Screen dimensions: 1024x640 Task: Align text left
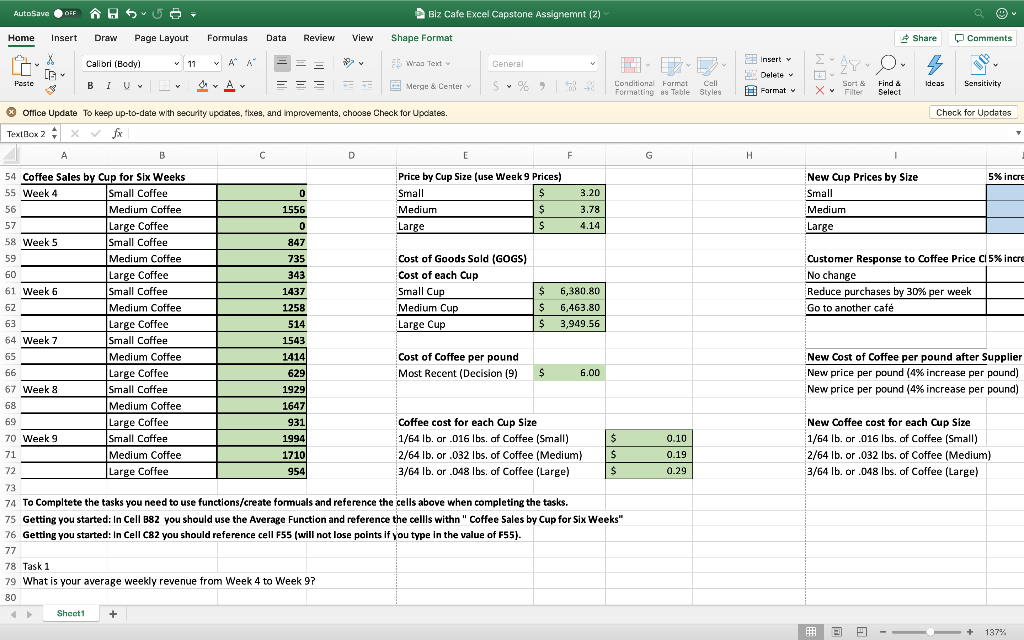click(x=282, y=85)
